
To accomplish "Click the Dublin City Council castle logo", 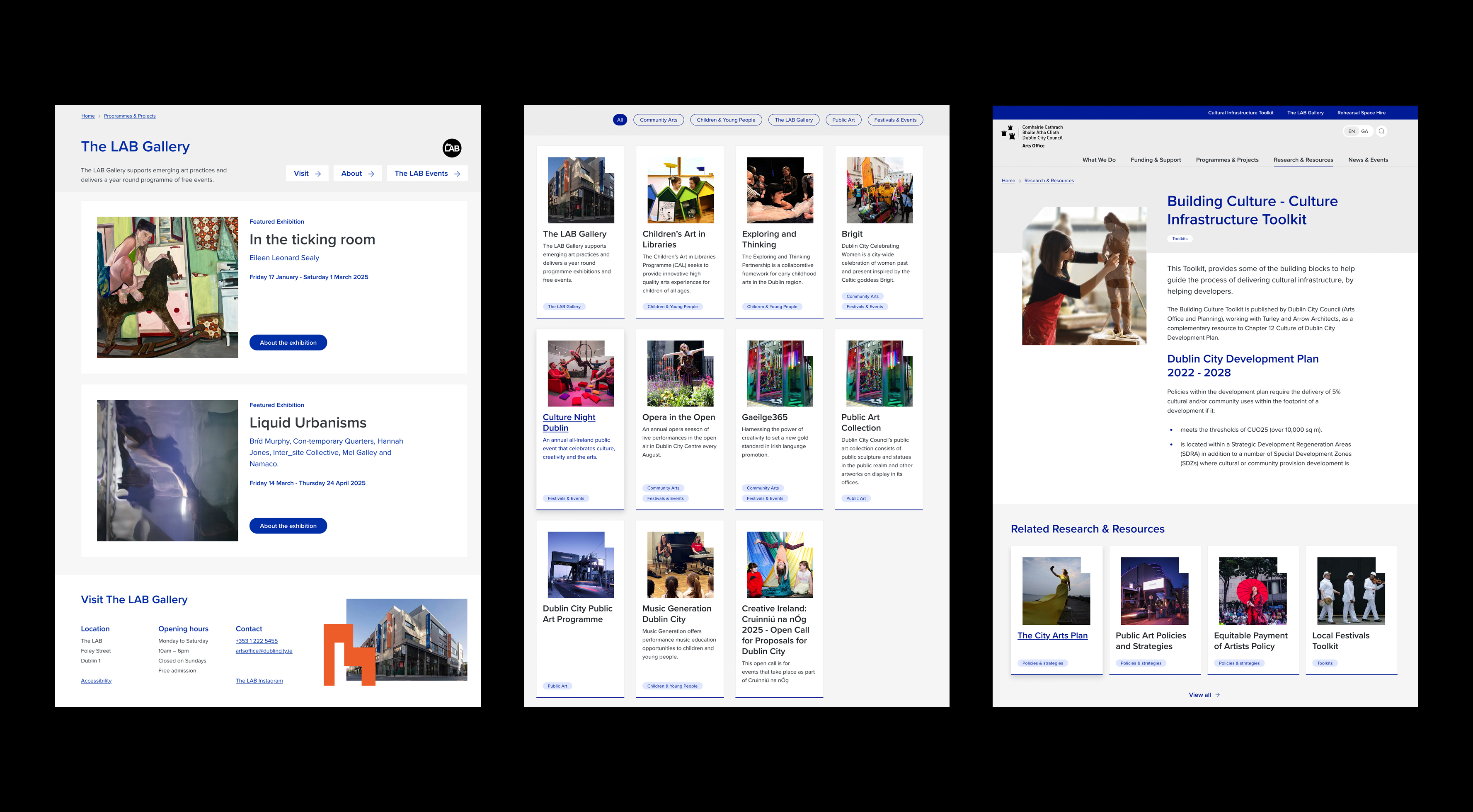I will pyautogui.click(x=1008, y=133).
